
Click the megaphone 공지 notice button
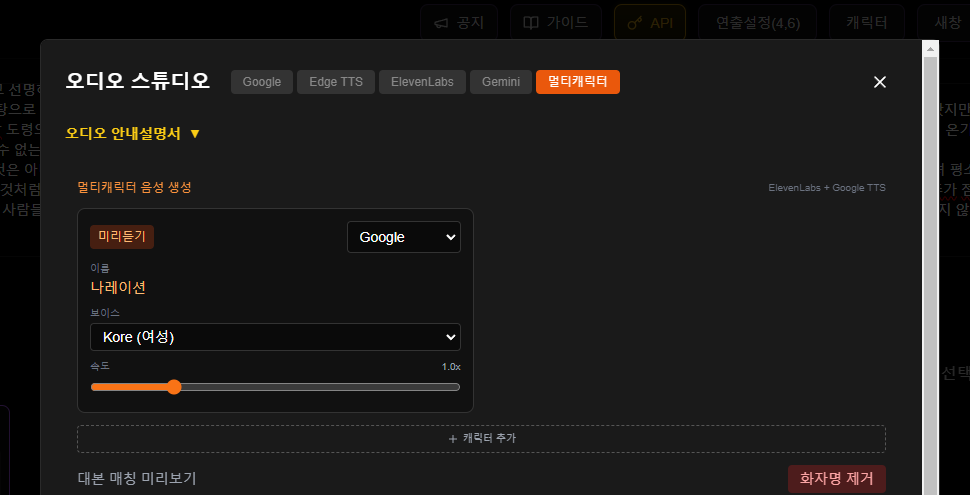460,22
